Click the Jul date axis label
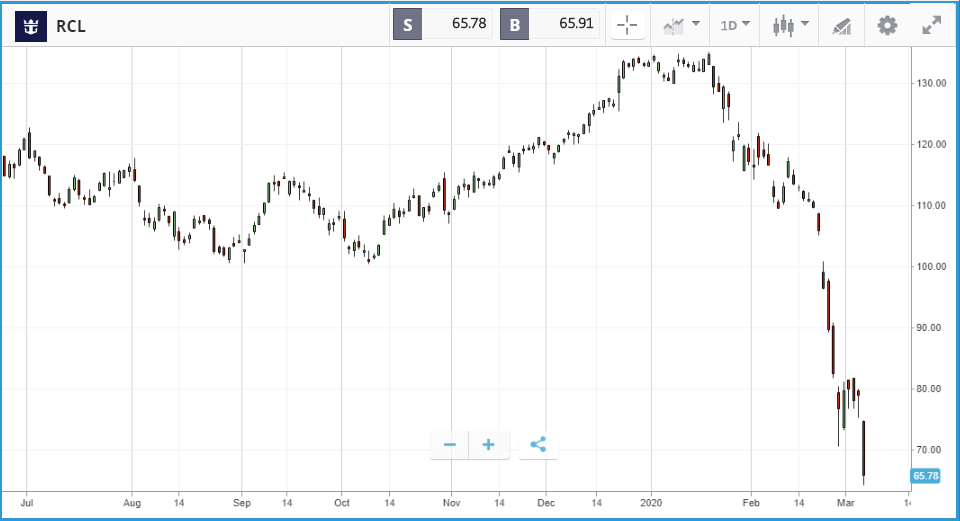This screenshot has width=960, height=521. coord(26,503)
